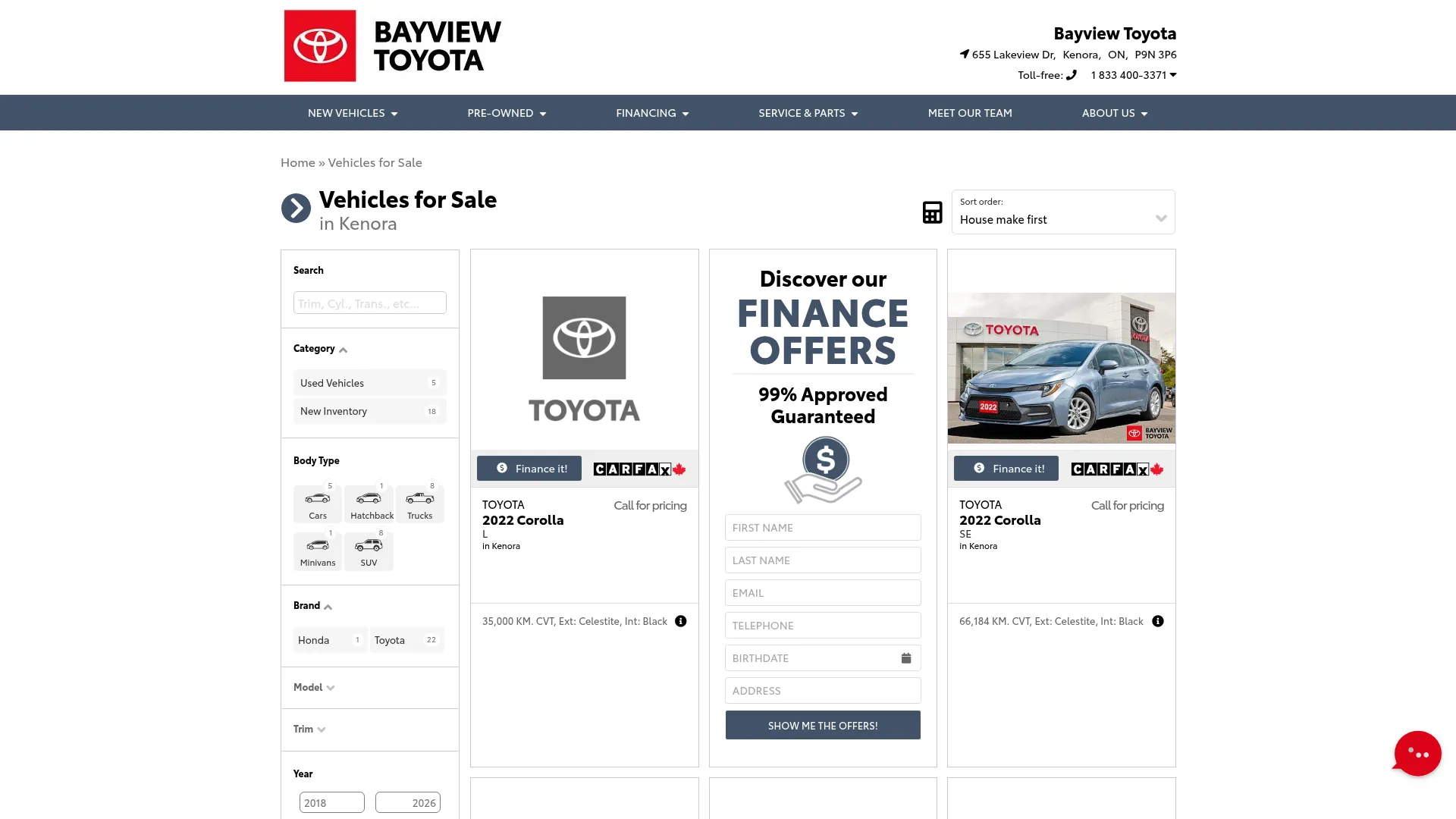Click the location arrow by the address
This screenshot has width=1456, height=819.
coord(965,54)
